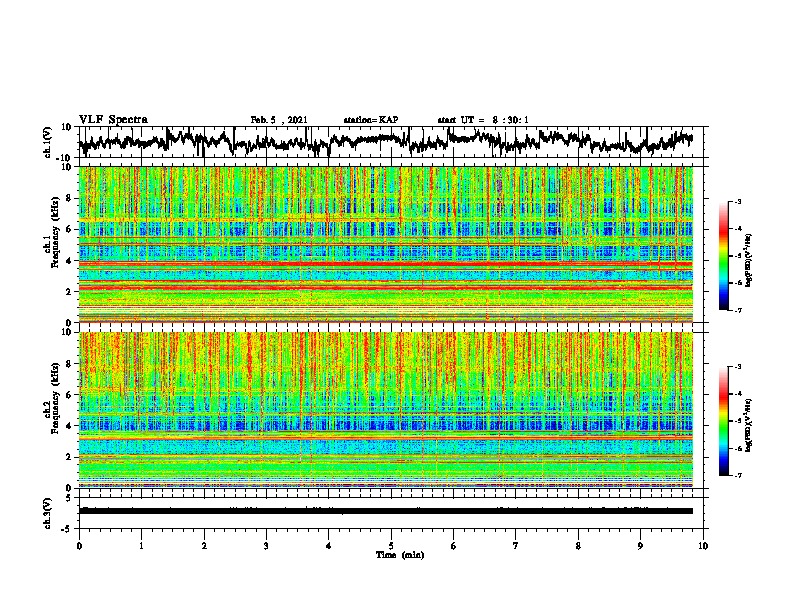
Task: Click time axis tick label "4"
Action: point(329,546)
